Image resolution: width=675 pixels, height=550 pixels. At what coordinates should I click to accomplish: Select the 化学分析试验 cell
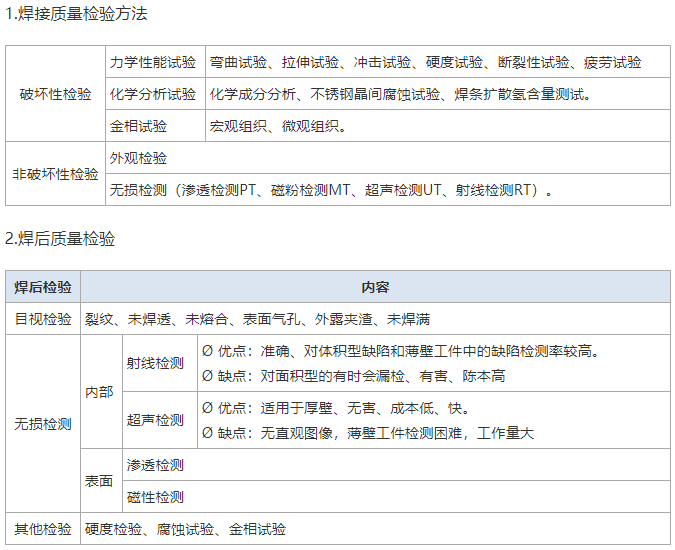coord(153,94)
